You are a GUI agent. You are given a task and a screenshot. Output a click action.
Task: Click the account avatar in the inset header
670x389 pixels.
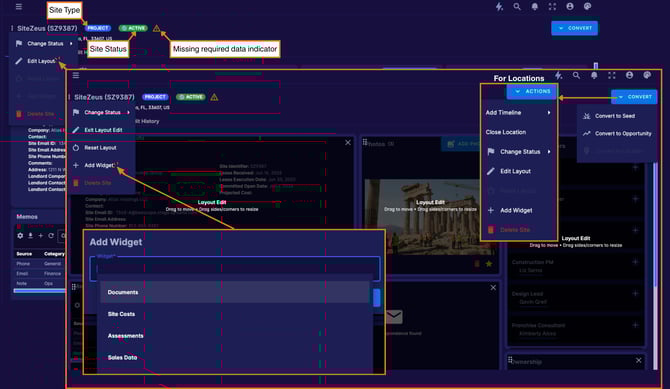click(629, 75)
